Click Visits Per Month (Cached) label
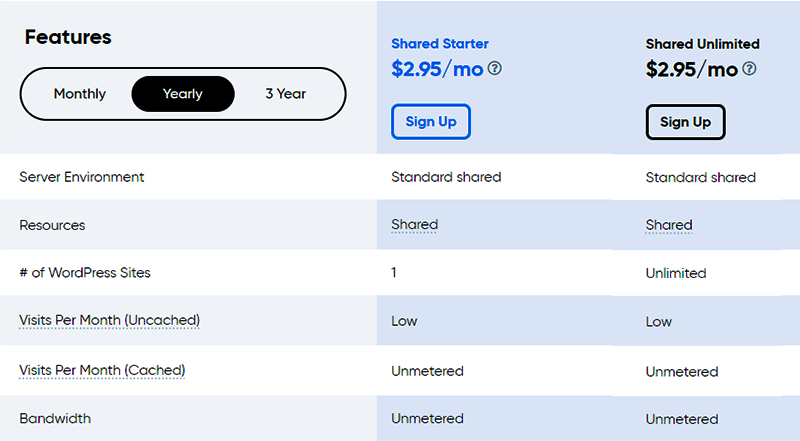The image size is (800, 441). [102, 370]
